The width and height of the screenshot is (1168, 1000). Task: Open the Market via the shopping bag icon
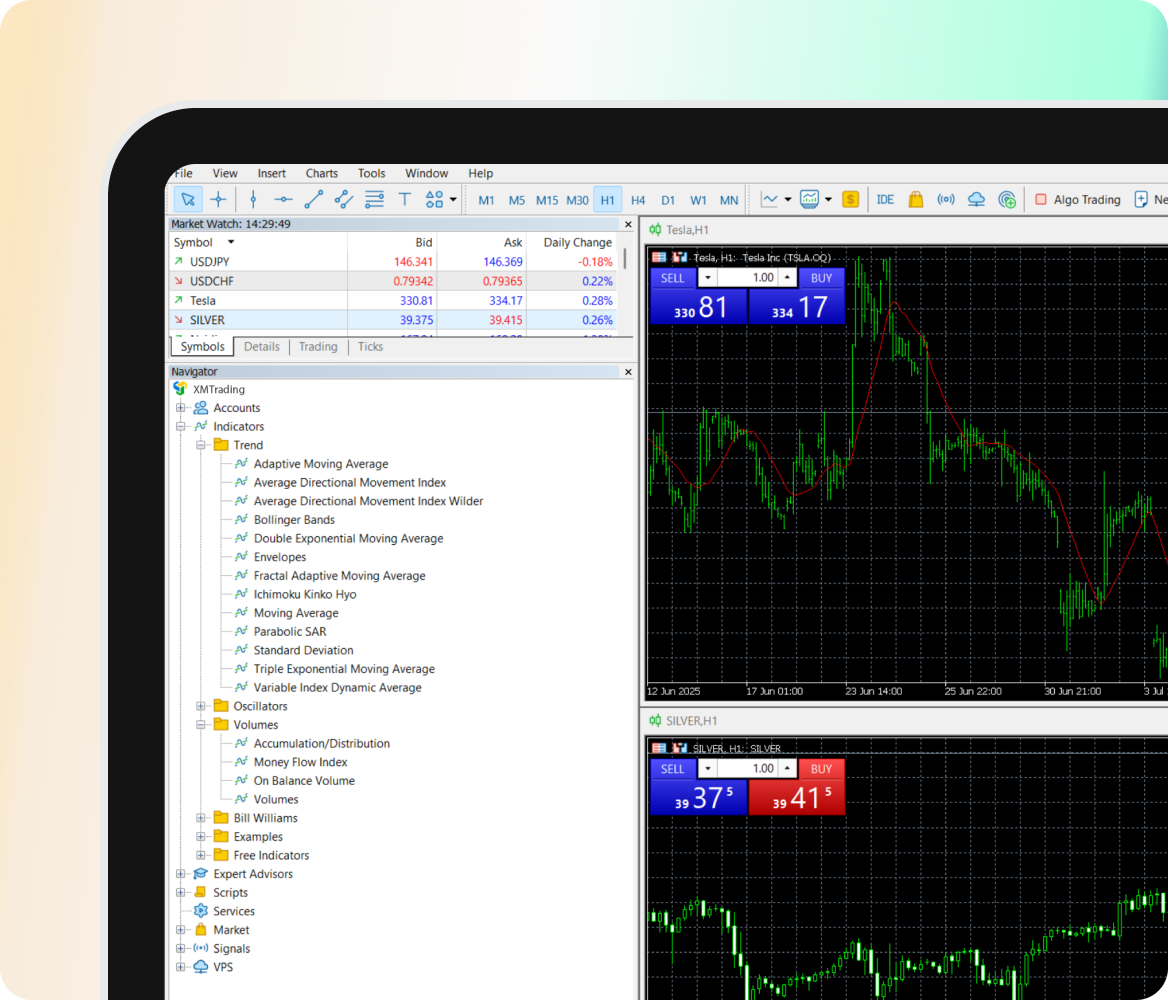[x=916, y=199]
